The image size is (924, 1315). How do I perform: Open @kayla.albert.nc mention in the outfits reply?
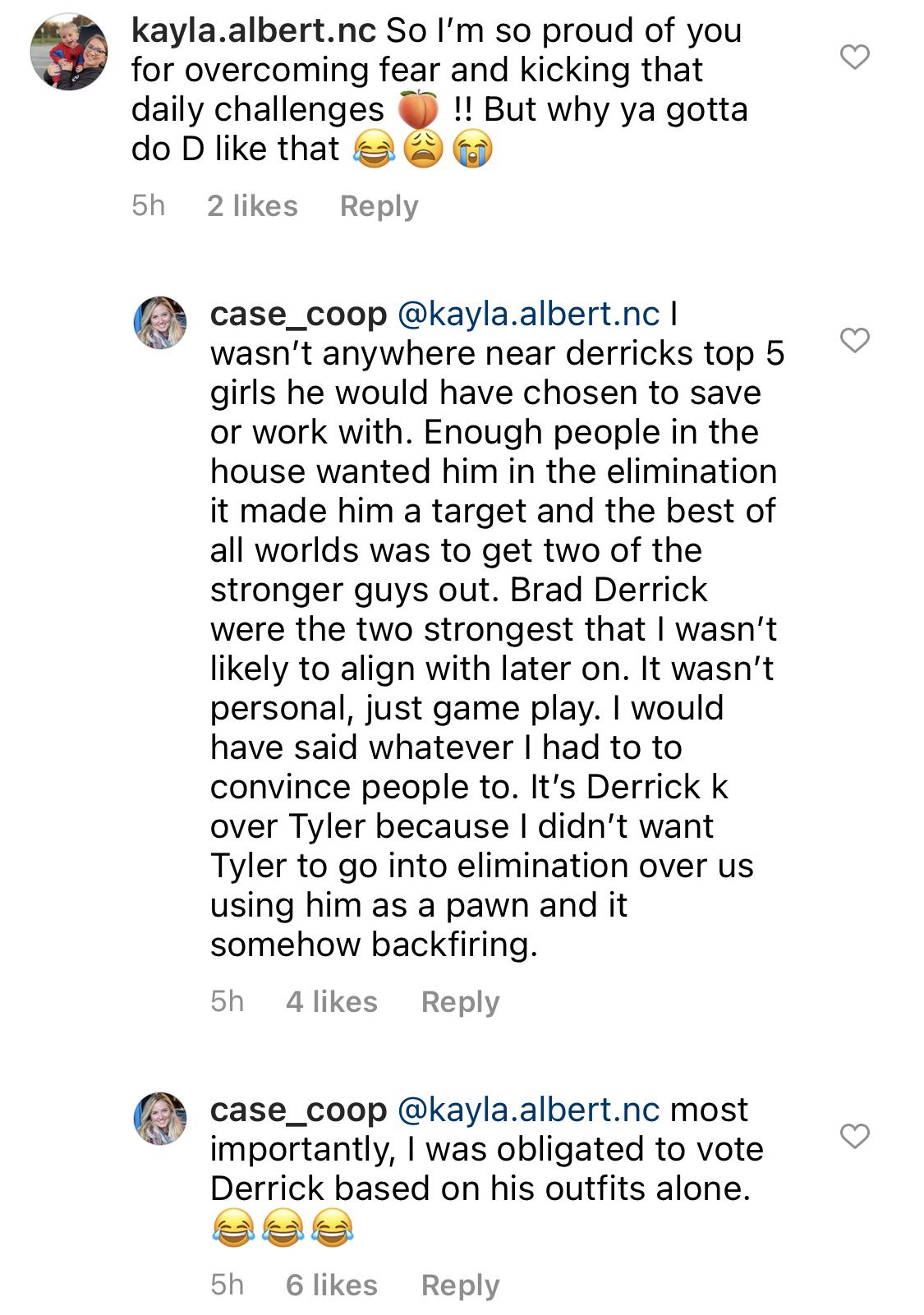click(x=529, y=1110)
